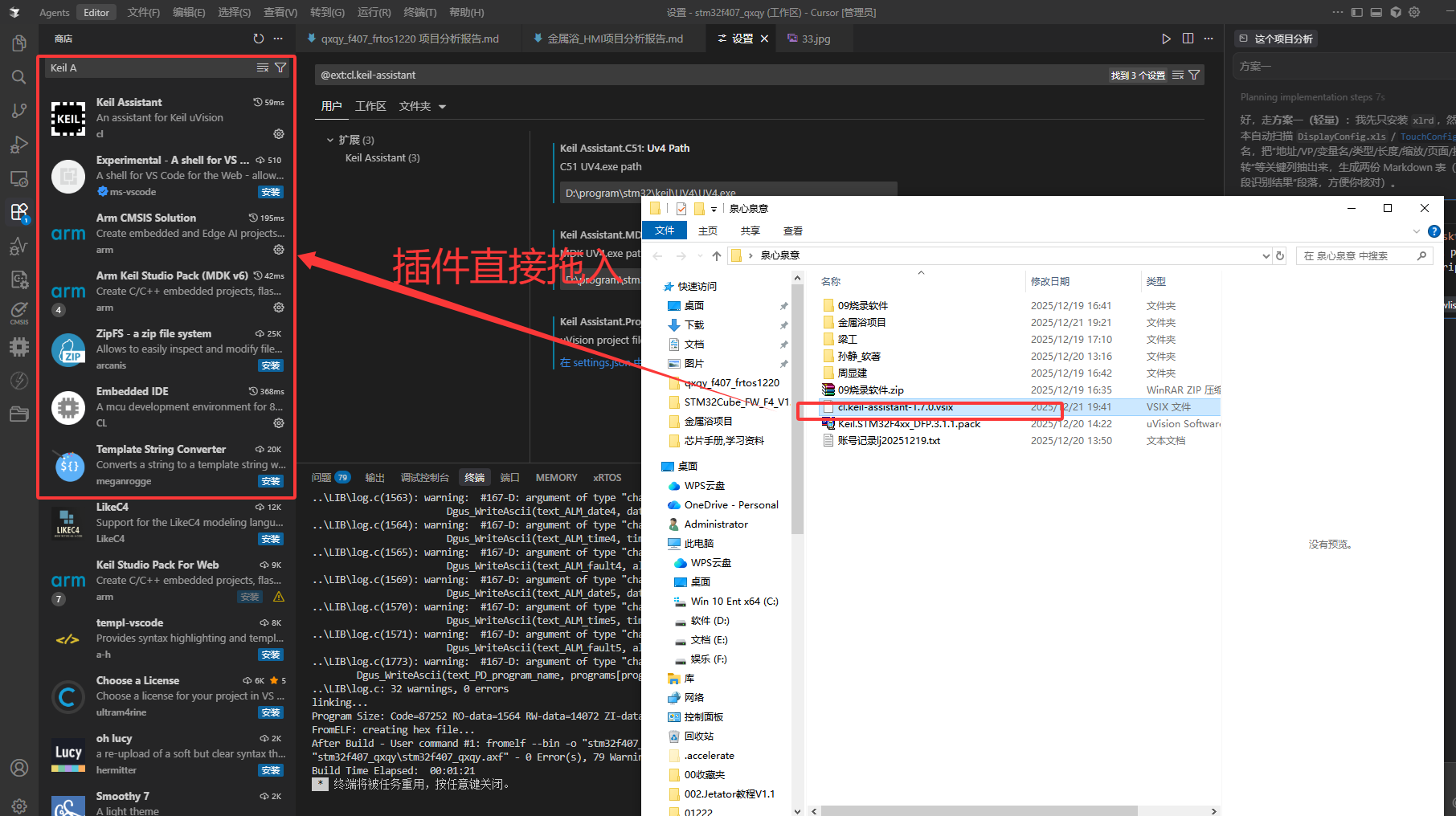
Task: Open the CMSIS view in activity bar
Action: pyautogui.click(x=19, y=313)
